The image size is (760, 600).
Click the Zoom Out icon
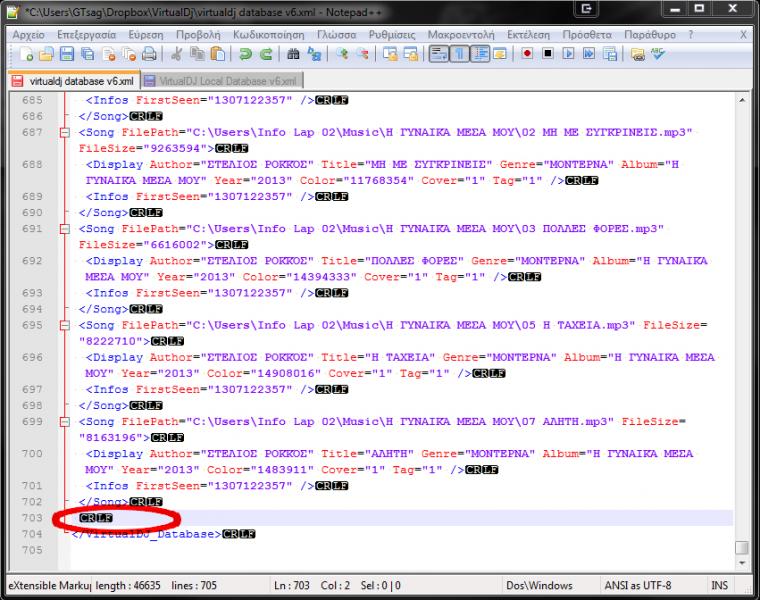[363, 54]
